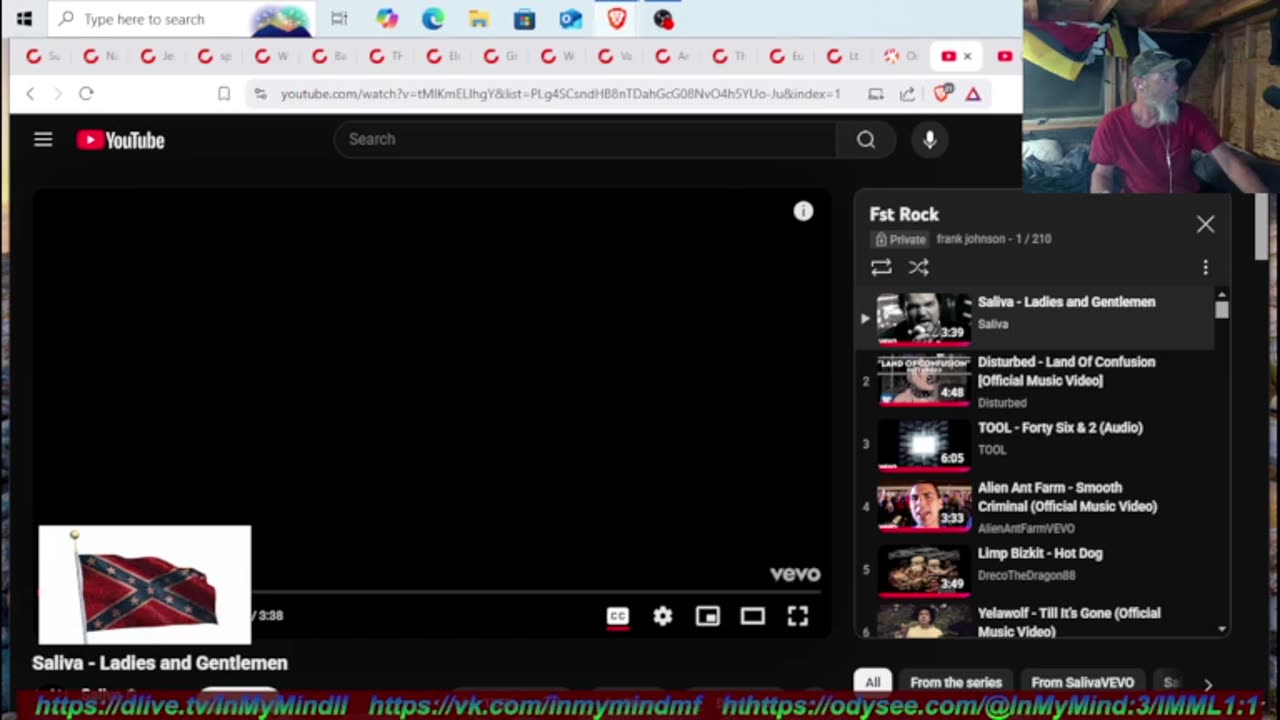Play 'TOOL - Forty Six & 2 (Audio)'
The height and width of the screenshot is (720, 1280).
click(1036, 444)
